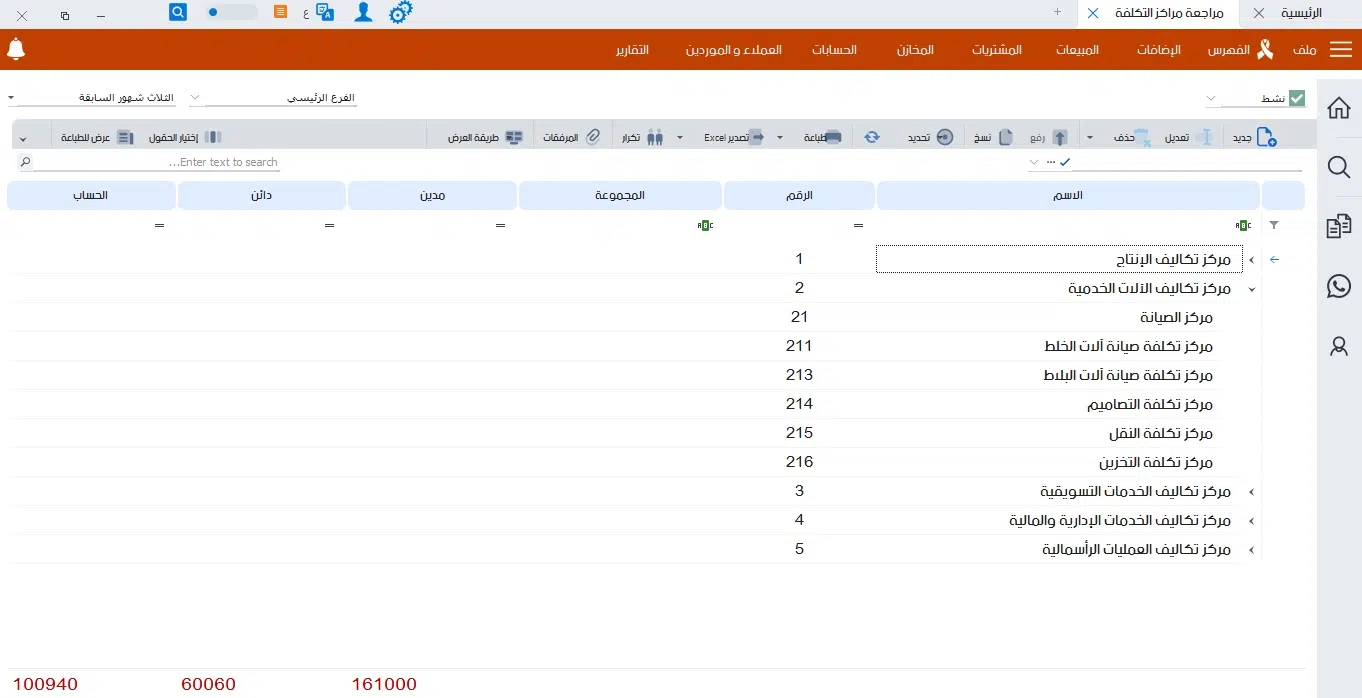The image size is (1362, 698).
Task: Click the print (طباعة) toolbar icon
Action: pyautogui.click(x=832, y=137)
